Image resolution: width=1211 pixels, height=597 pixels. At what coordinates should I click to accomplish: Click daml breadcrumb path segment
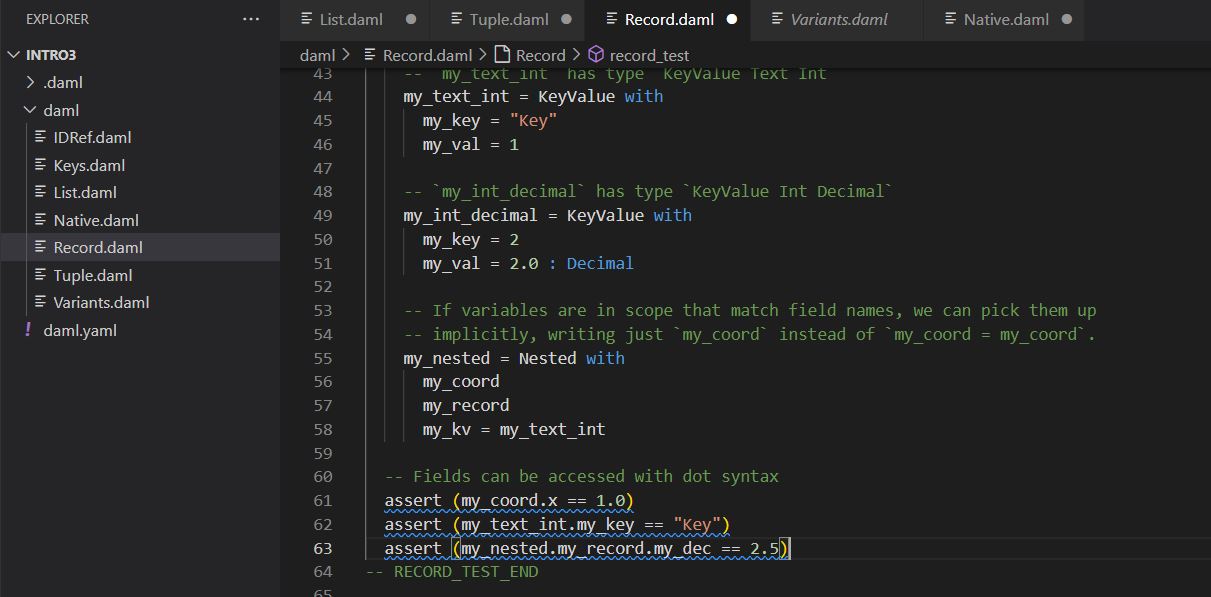[317, 55]
